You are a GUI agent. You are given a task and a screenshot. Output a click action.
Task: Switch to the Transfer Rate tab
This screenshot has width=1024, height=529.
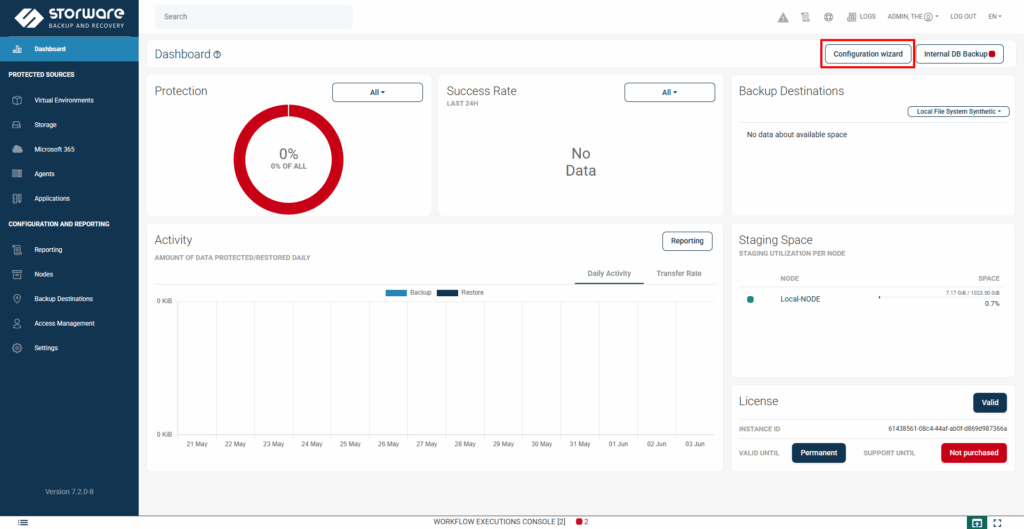tap(678, 274)
